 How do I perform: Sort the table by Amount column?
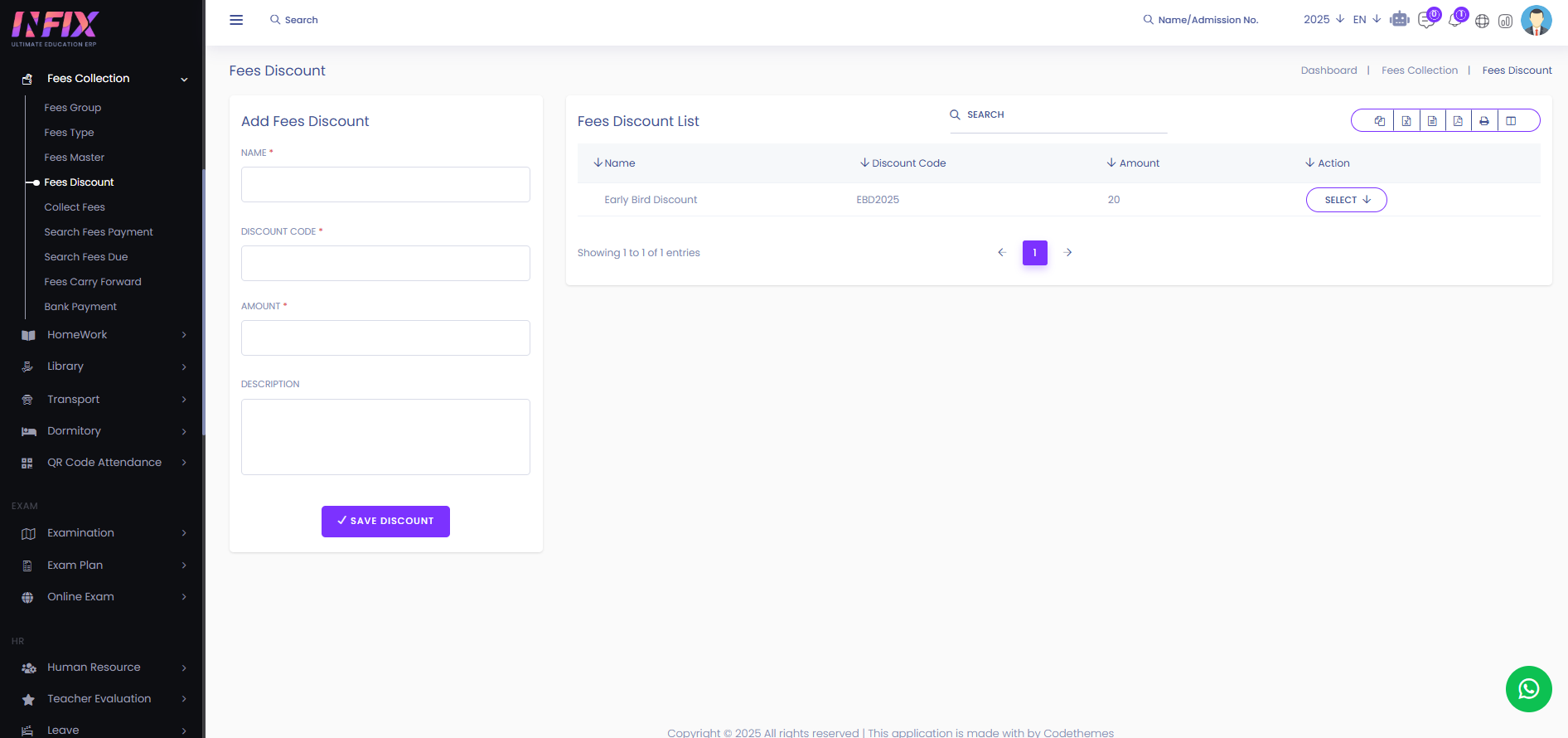pos(1133,163)
